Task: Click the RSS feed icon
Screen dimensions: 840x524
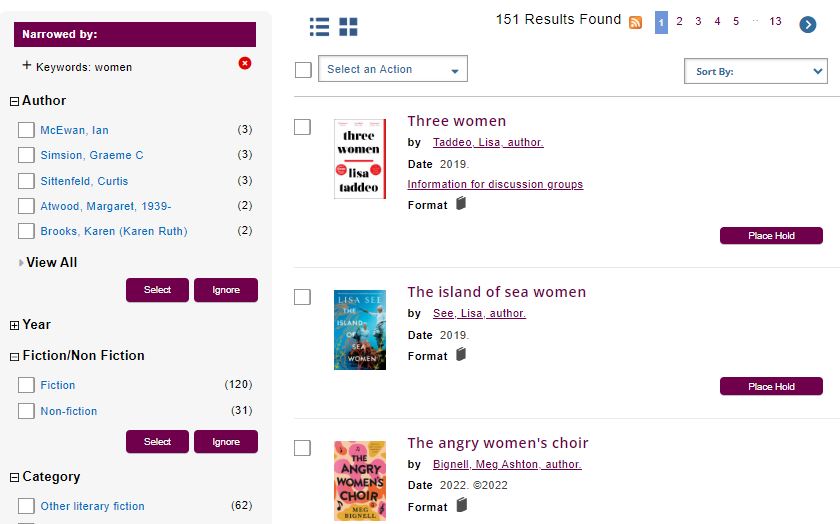Action: [635, 23]
